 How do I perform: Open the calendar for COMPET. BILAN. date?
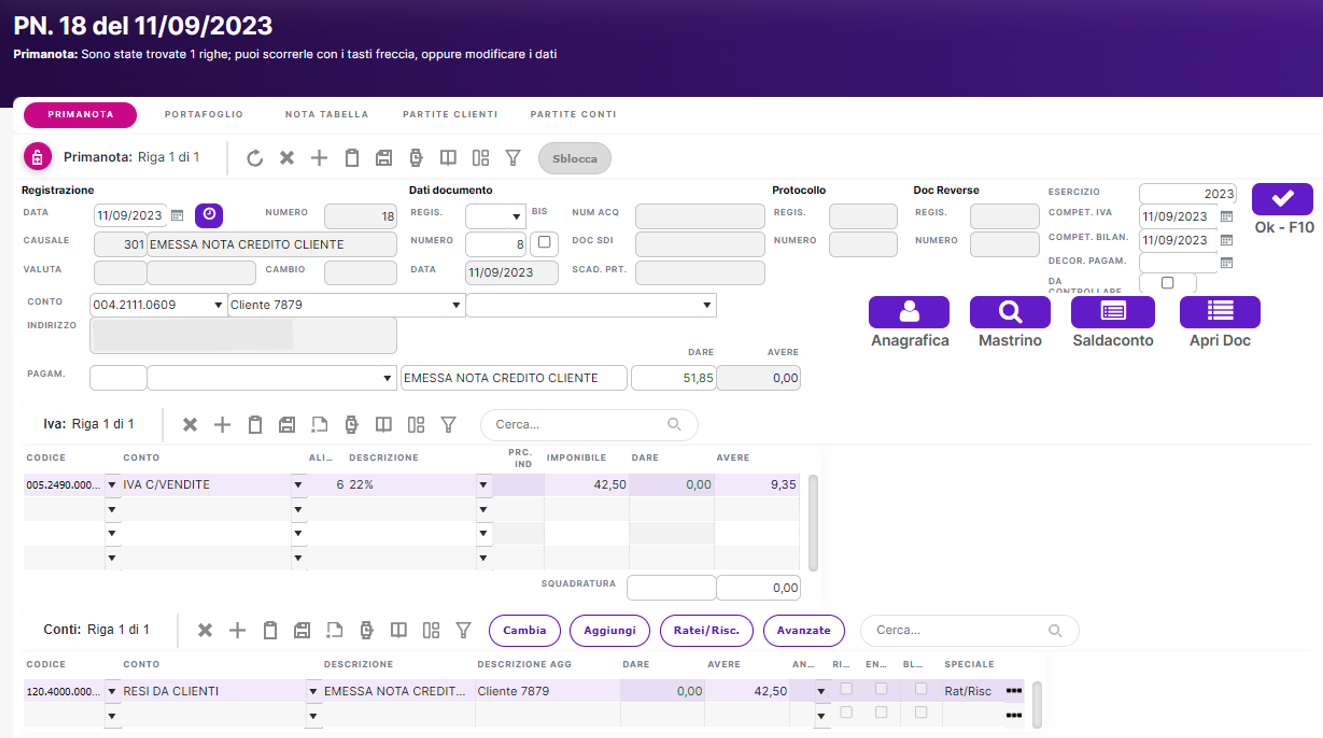pos(1227,240)
